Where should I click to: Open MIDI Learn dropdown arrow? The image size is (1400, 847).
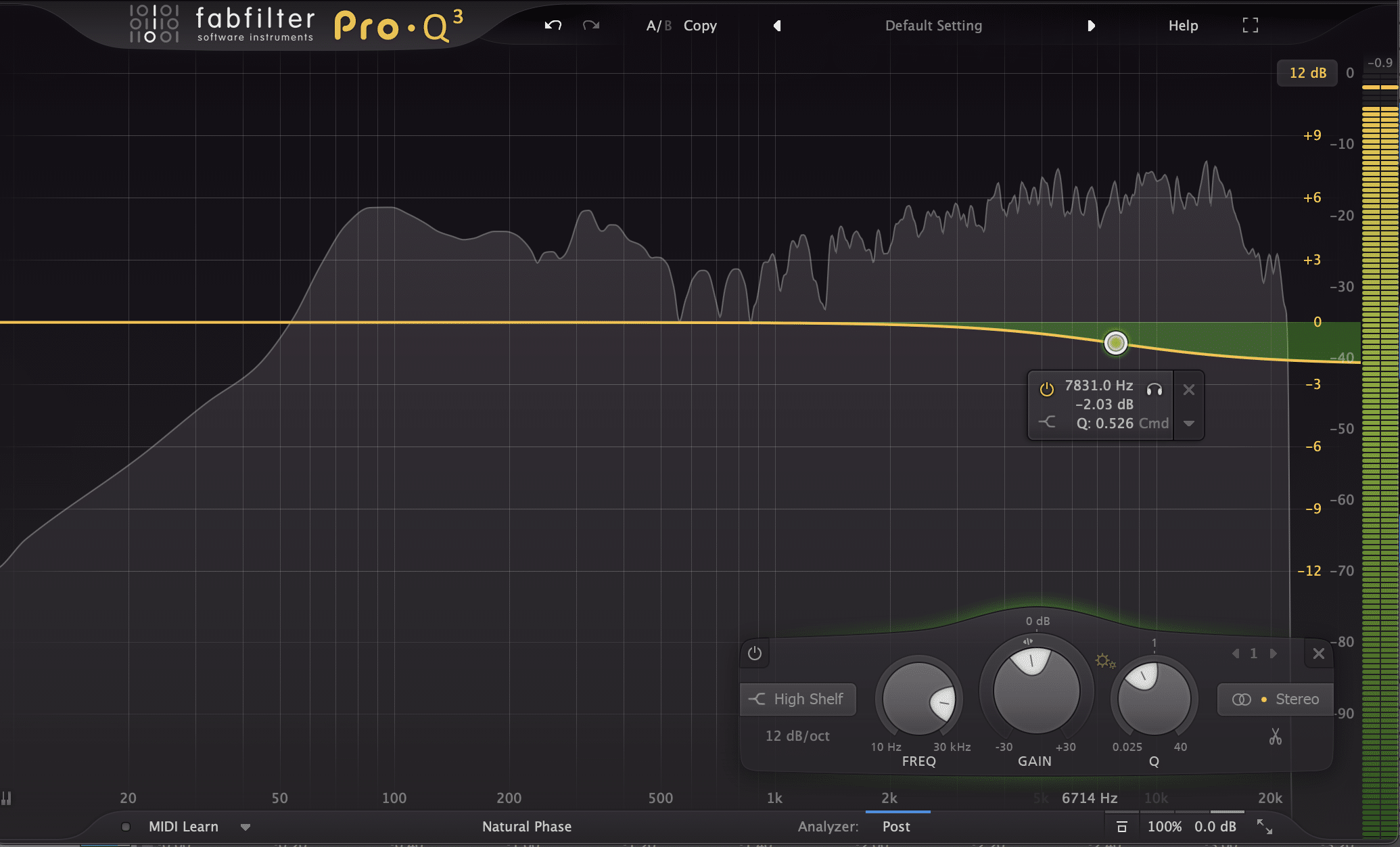tap(246, 827)
